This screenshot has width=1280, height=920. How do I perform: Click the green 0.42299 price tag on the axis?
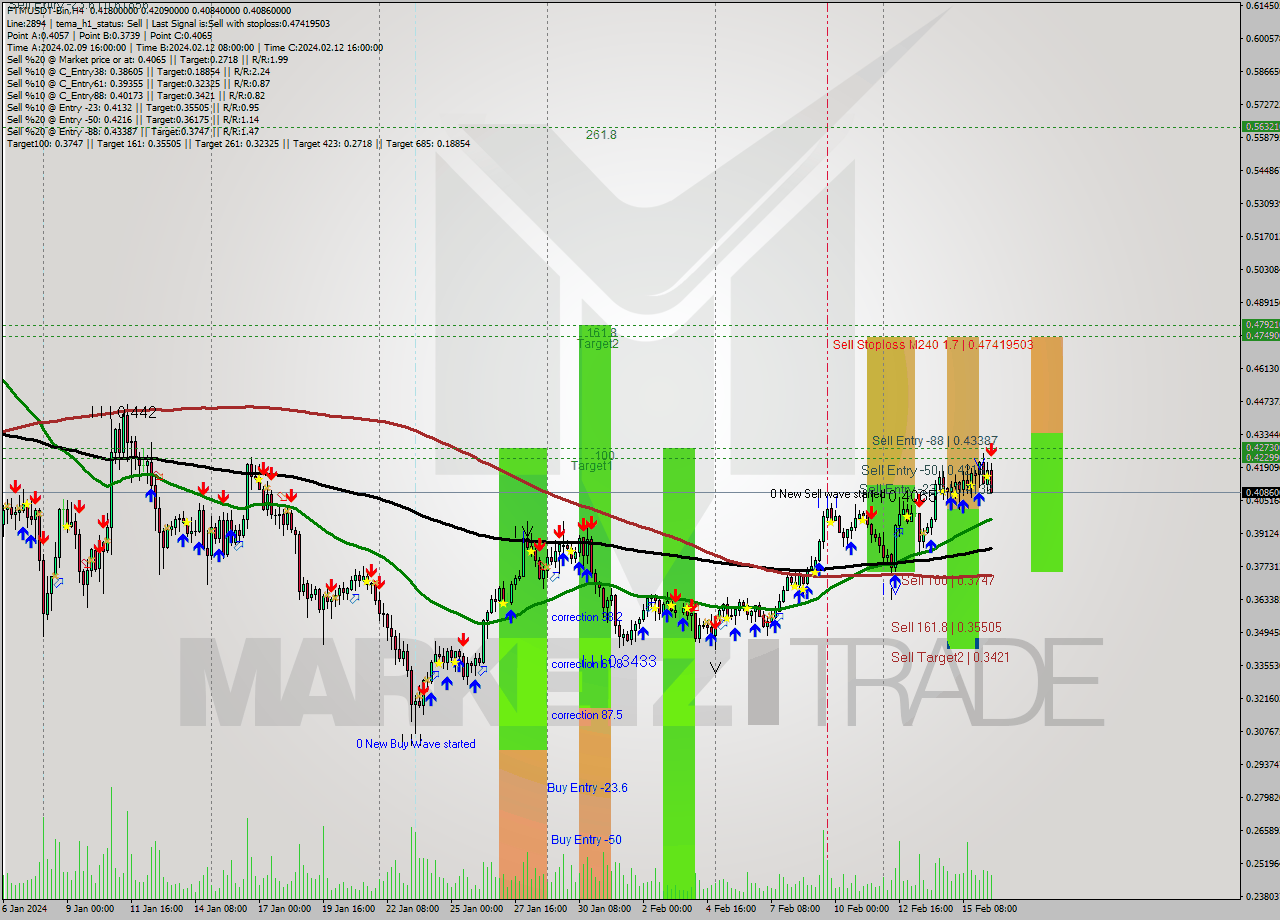[x=1260, y=457]
